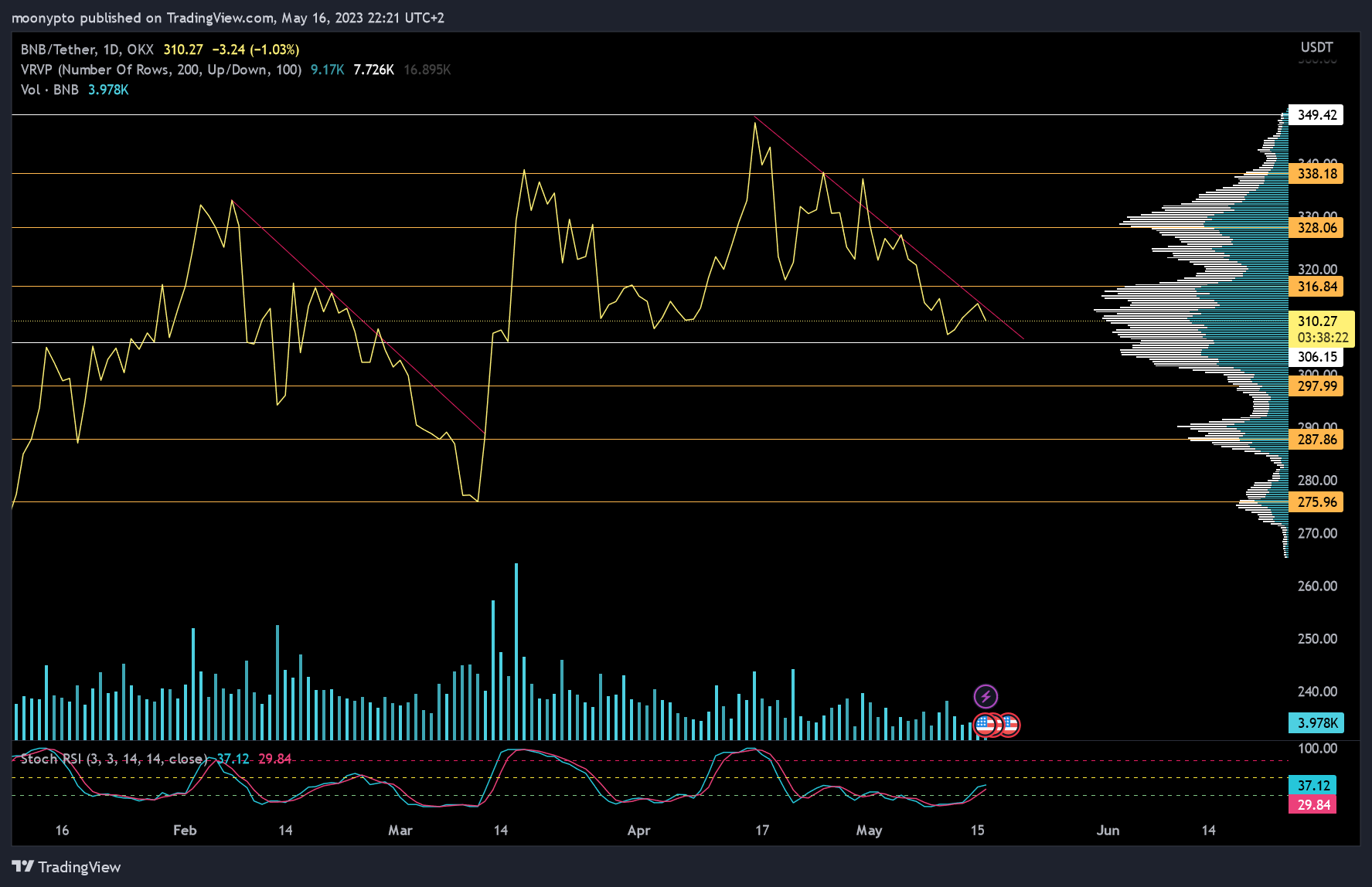Click the Apr label on time axis

[x=638, y=831]
